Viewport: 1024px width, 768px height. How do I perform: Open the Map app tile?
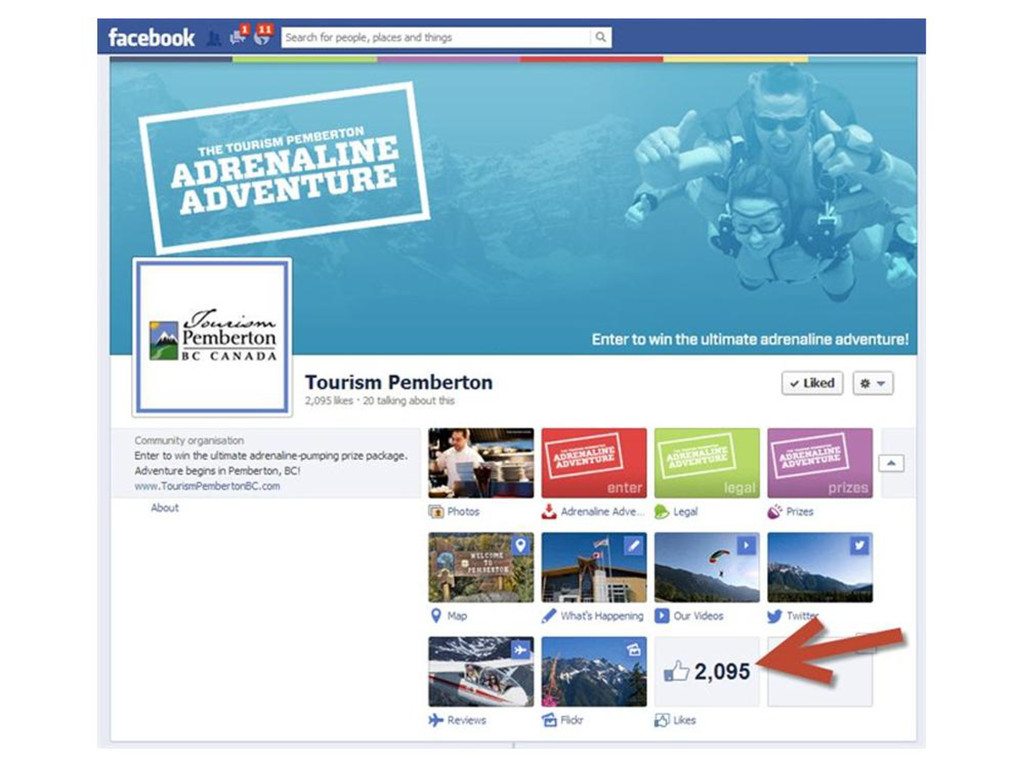click(x=481, y=567)
